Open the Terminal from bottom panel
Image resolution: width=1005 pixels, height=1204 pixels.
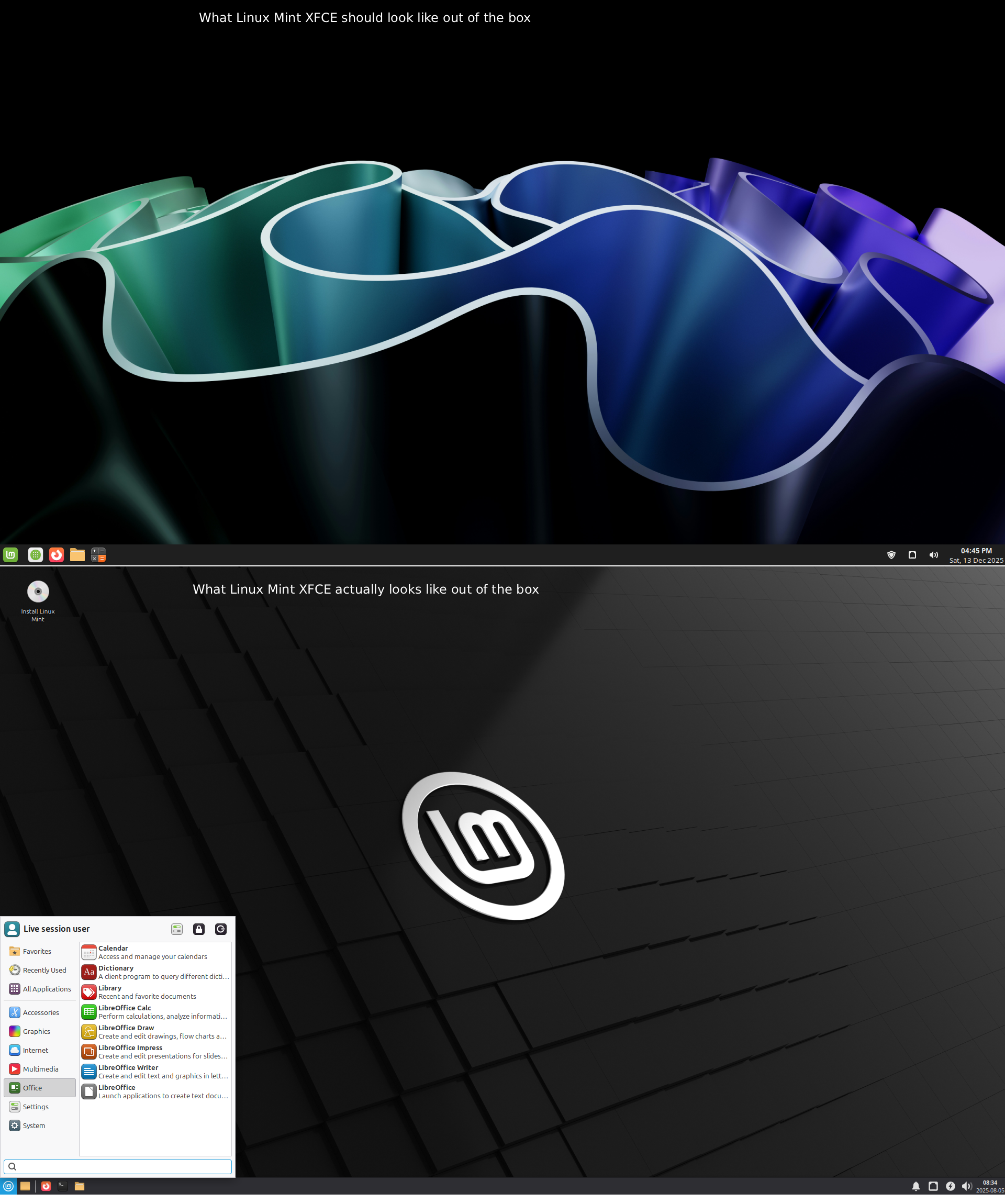(x=62, y=1186)
